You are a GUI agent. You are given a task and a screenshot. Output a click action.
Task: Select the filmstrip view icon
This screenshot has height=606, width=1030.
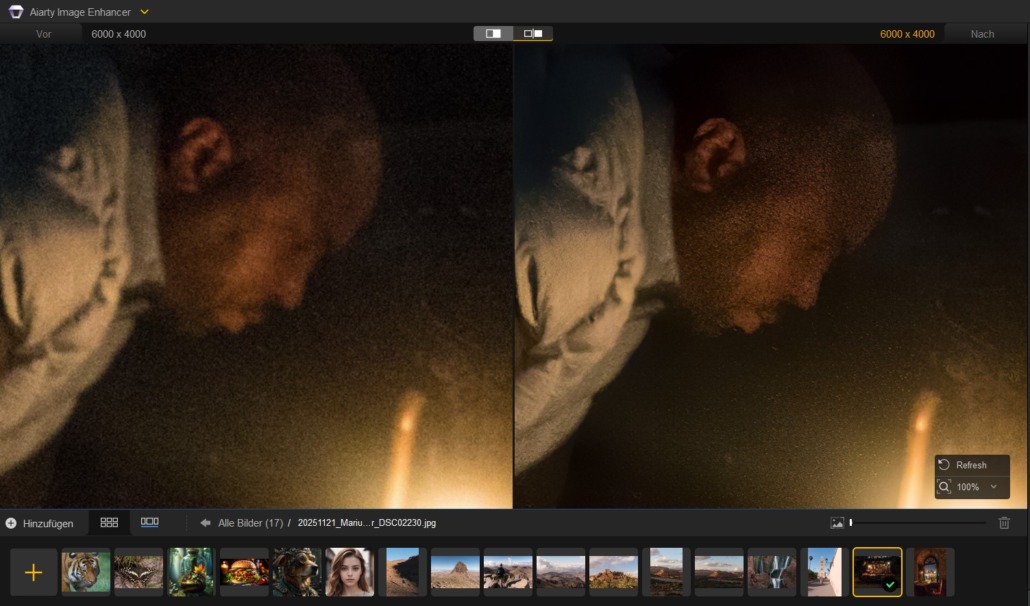[x=150, y=522]
